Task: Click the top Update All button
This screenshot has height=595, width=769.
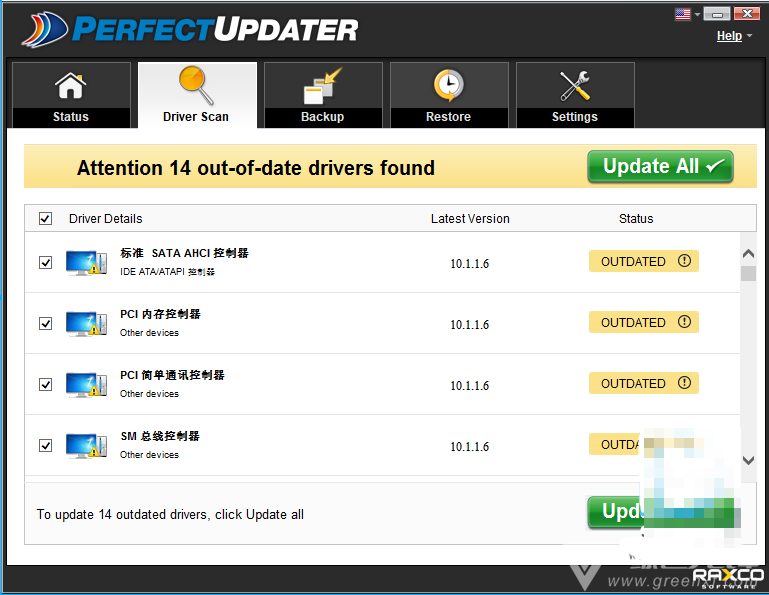Action: click(660, 167)
